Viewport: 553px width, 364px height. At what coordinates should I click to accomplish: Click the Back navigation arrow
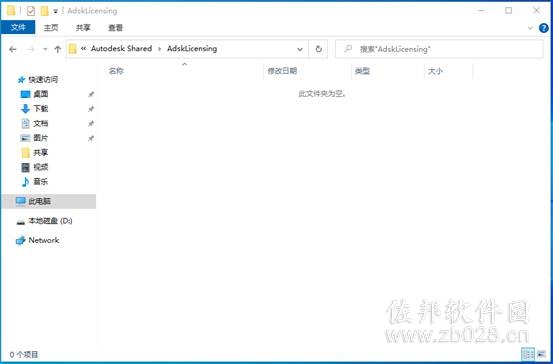point(13,49)
